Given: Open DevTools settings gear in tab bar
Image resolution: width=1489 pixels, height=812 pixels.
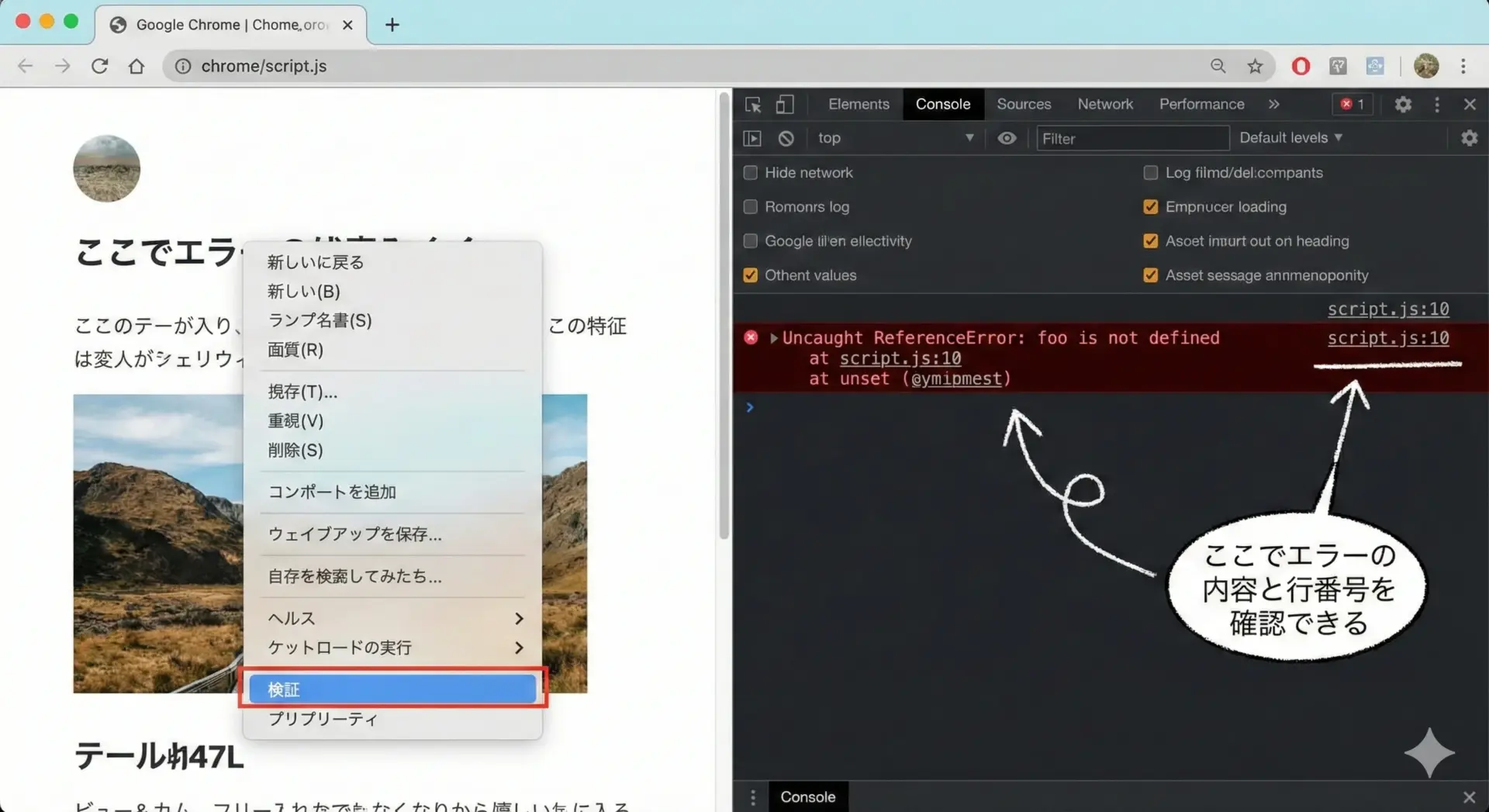Looking at the screenshot, I should (1402, 105).
